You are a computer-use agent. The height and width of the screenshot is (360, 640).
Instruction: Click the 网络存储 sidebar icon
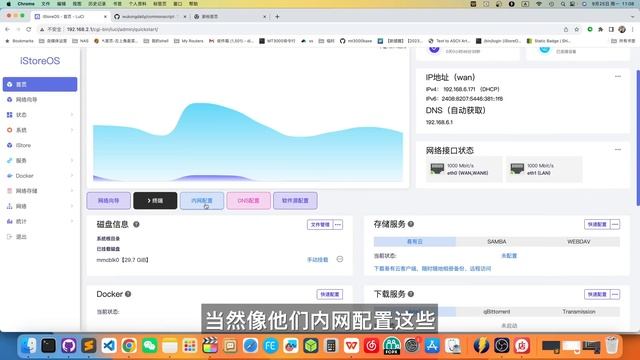[x=9, y=191]
